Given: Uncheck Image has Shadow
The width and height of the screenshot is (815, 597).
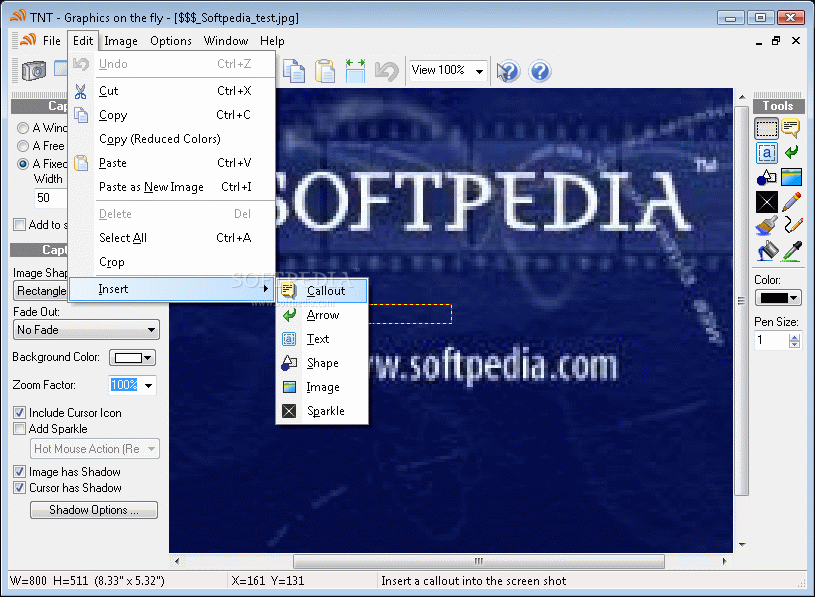Looking at the screenshot, I should click(19, 472).
